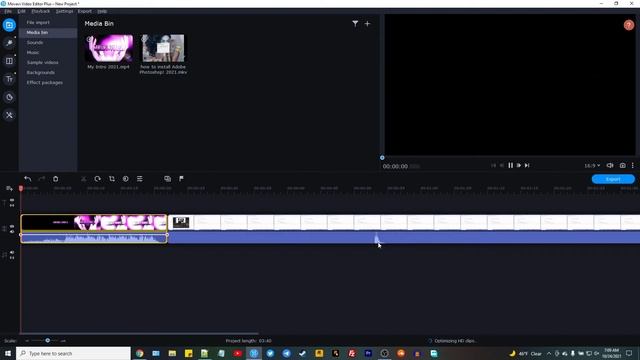Open the Crop tool
Screen dimensions: 640x360
point(111,179)
